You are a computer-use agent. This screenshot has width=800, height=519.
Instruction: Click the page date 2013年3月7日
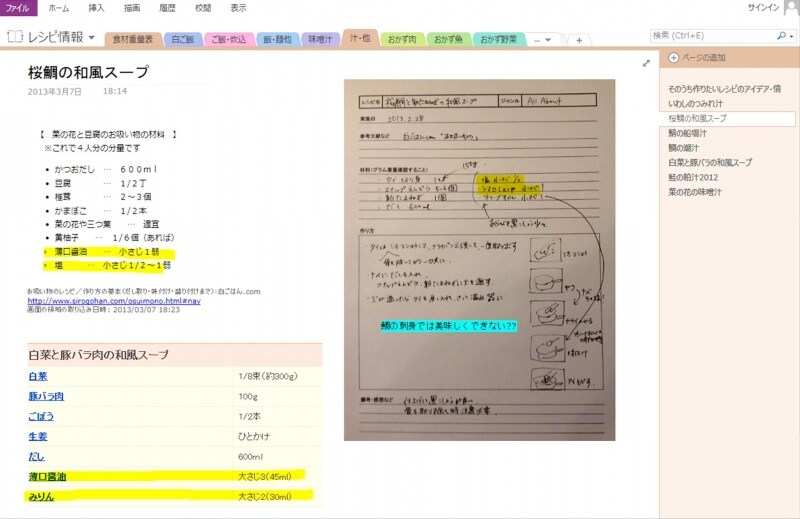(55, 92)
